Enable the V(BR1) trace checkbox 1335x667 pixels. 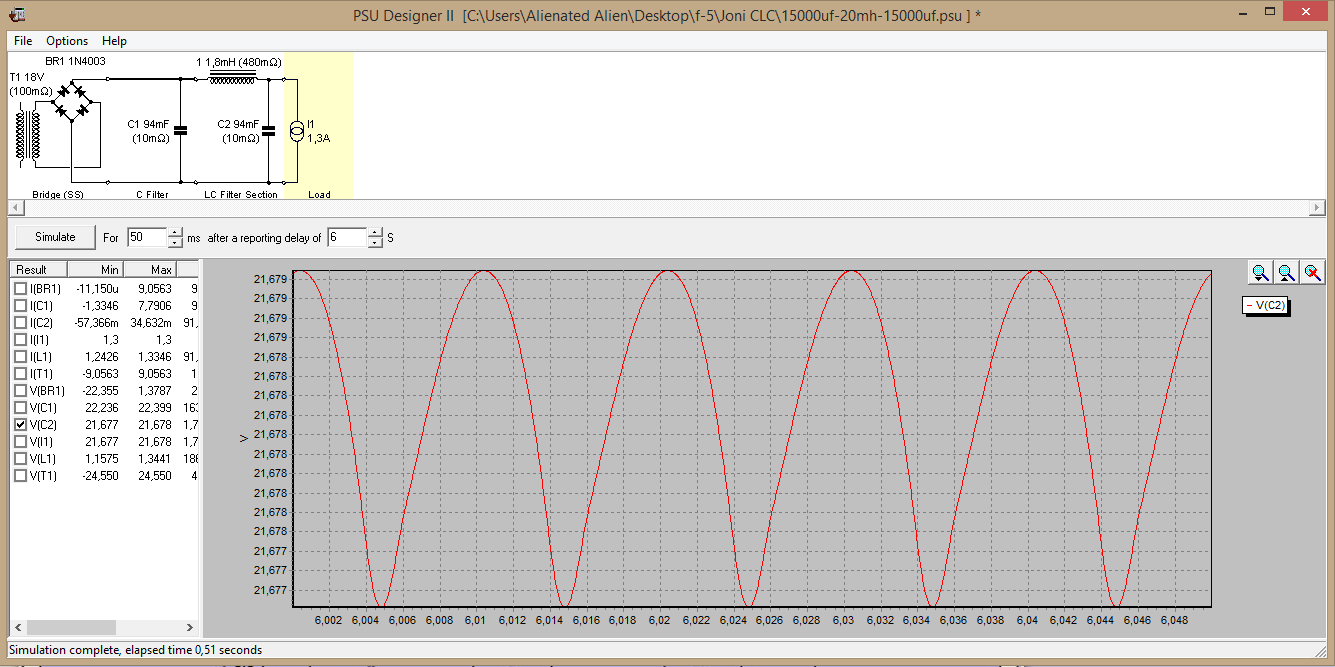tap(20, 390)
